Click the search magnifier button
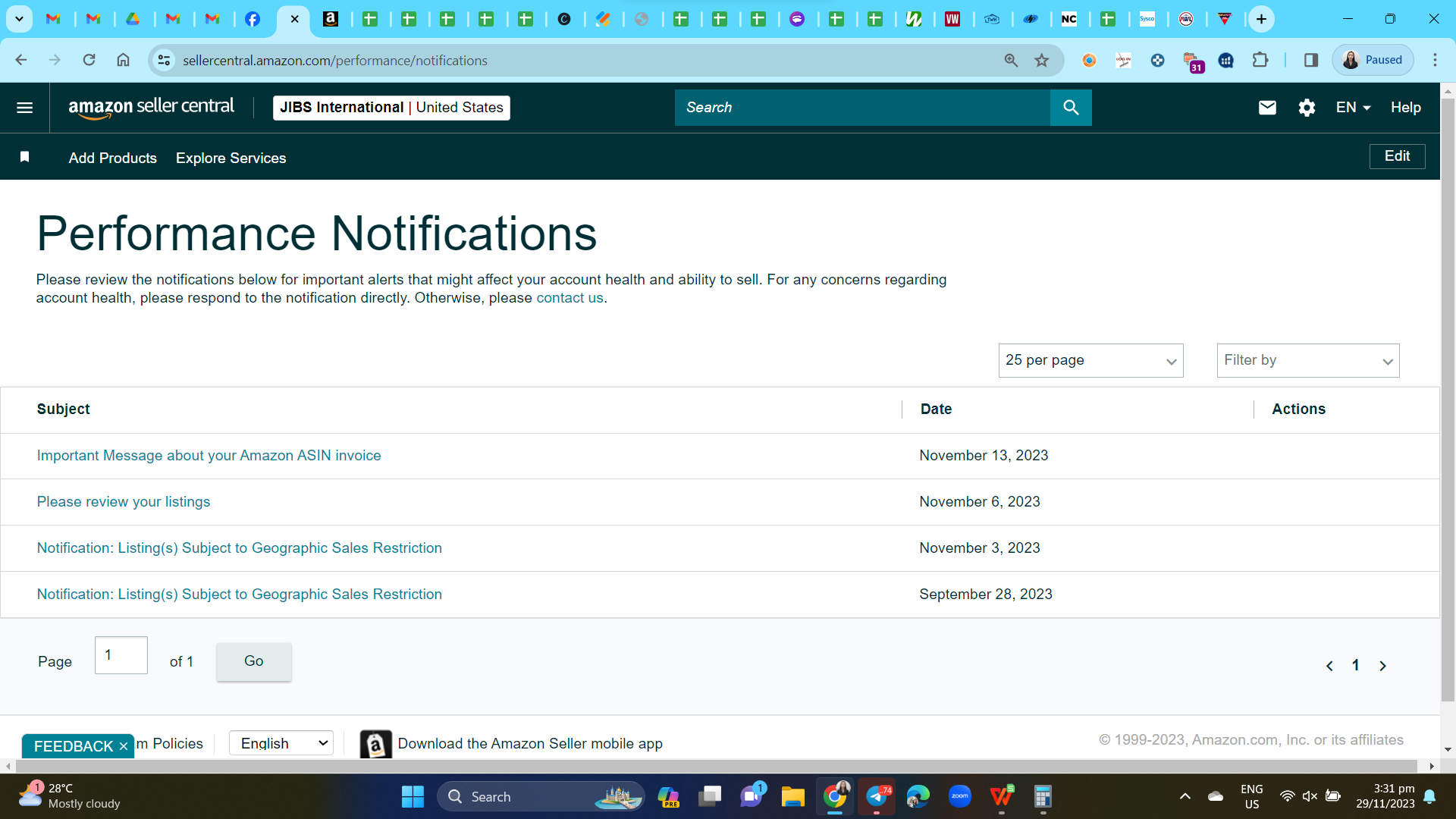1456x819 pixels. pos(1071,108)
